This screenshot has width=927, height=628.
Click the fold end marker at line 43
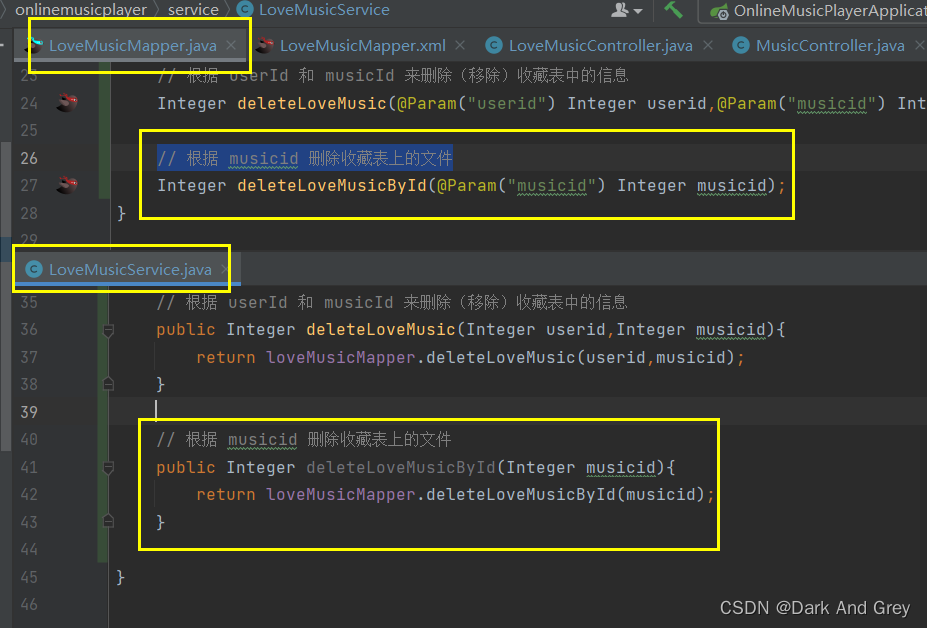(x=108, y=522)
